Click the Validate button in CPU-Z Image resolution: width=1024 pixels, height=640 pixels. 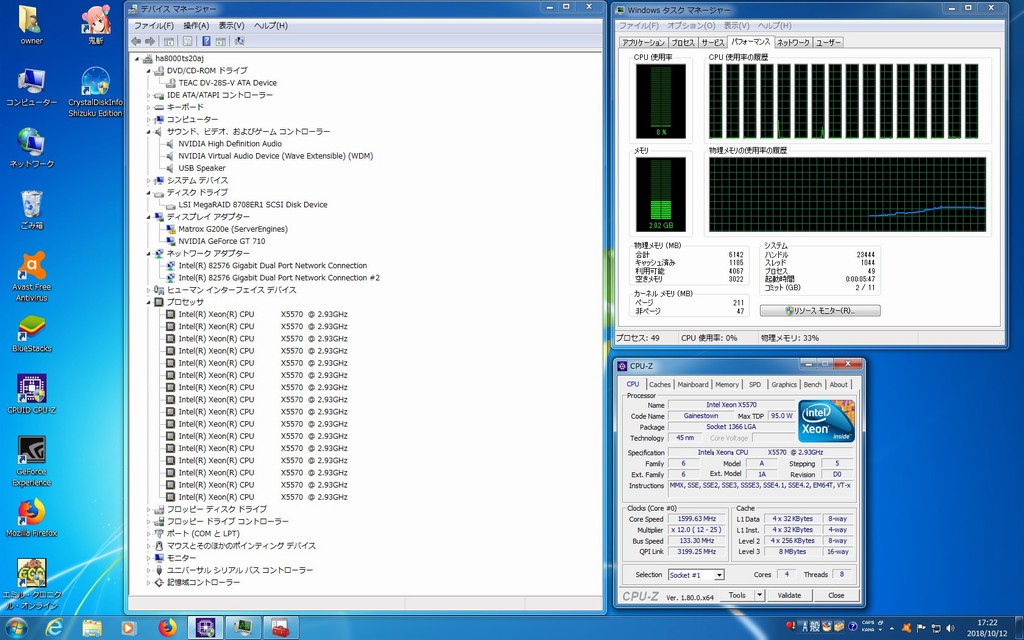pos(789,595)
